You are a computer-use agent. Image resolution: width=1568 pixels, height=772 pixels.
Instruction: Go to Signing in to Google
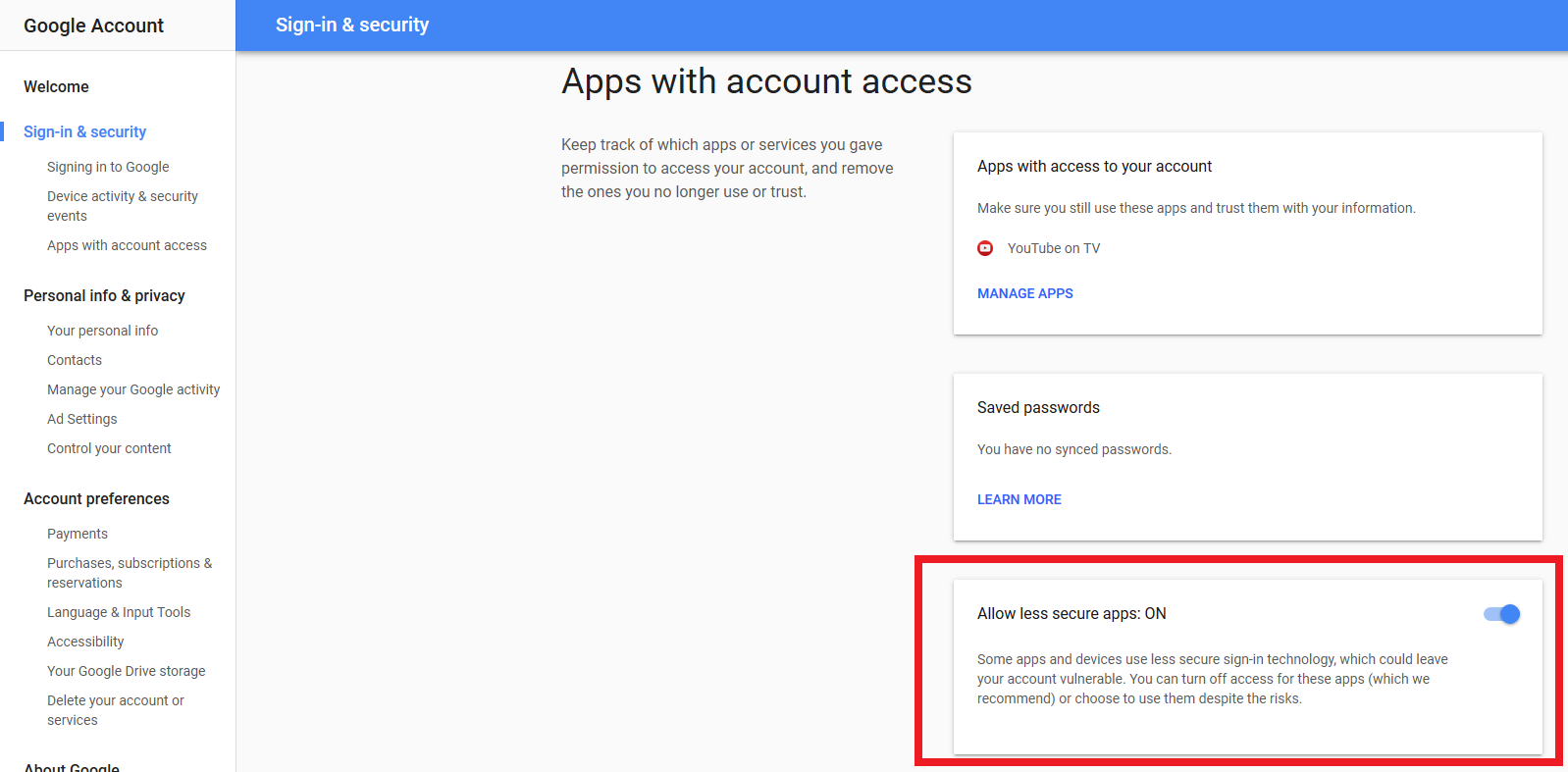tap(108, 167)
